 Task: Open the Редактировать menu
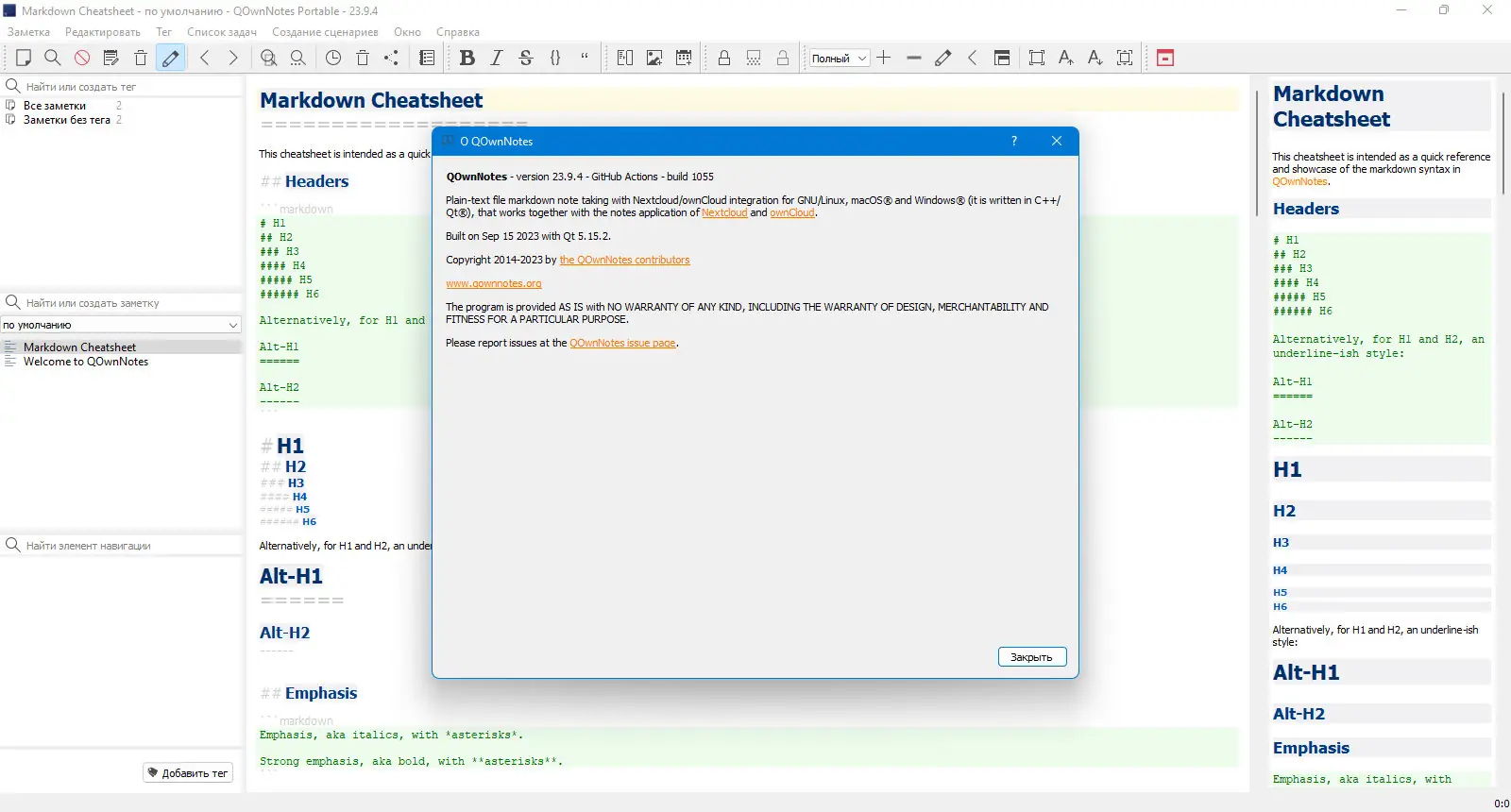103,32
